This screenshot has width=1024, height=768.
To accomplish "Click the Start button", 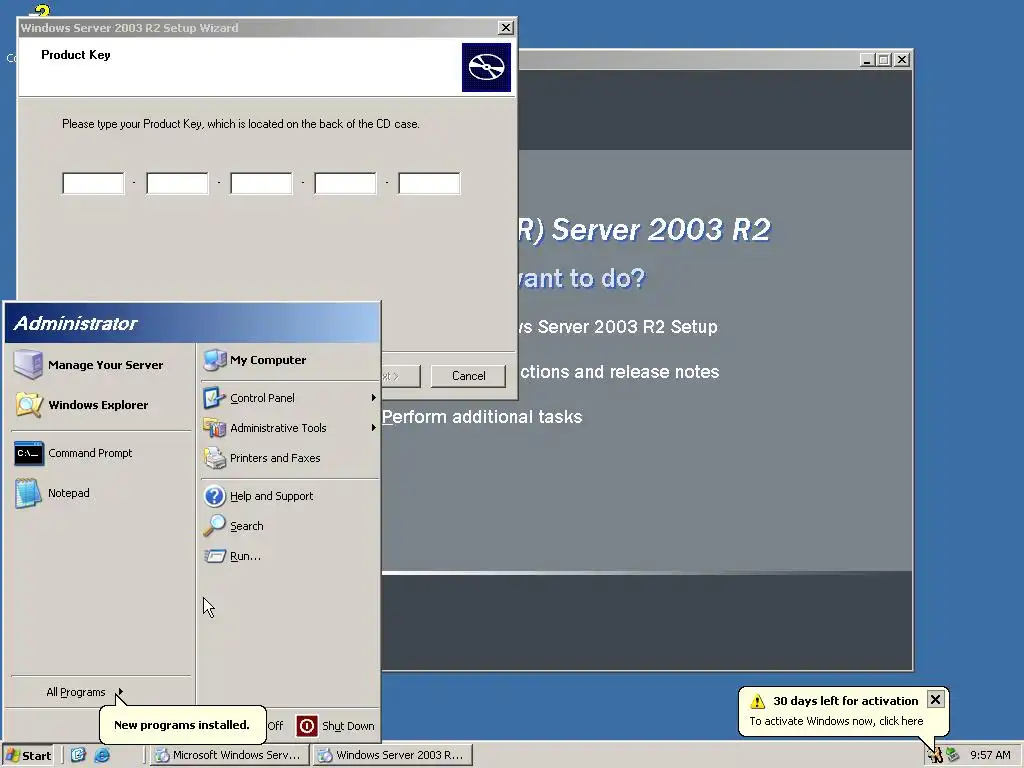I will coord(29,756).
